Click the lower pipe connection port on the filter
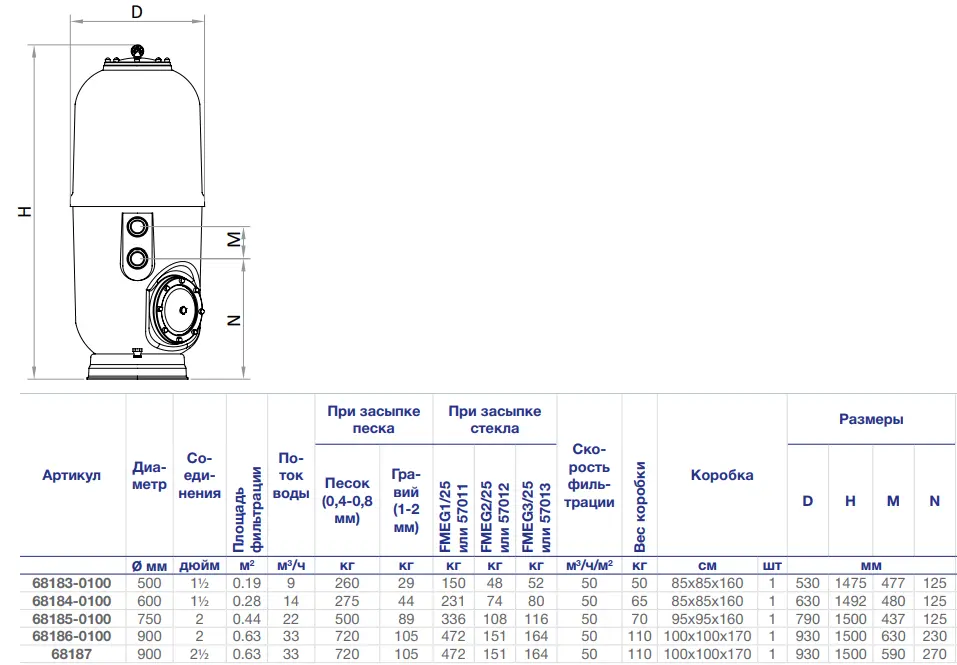Image resolution: width=957 pixels, height=665 pixels. (137, 258)
